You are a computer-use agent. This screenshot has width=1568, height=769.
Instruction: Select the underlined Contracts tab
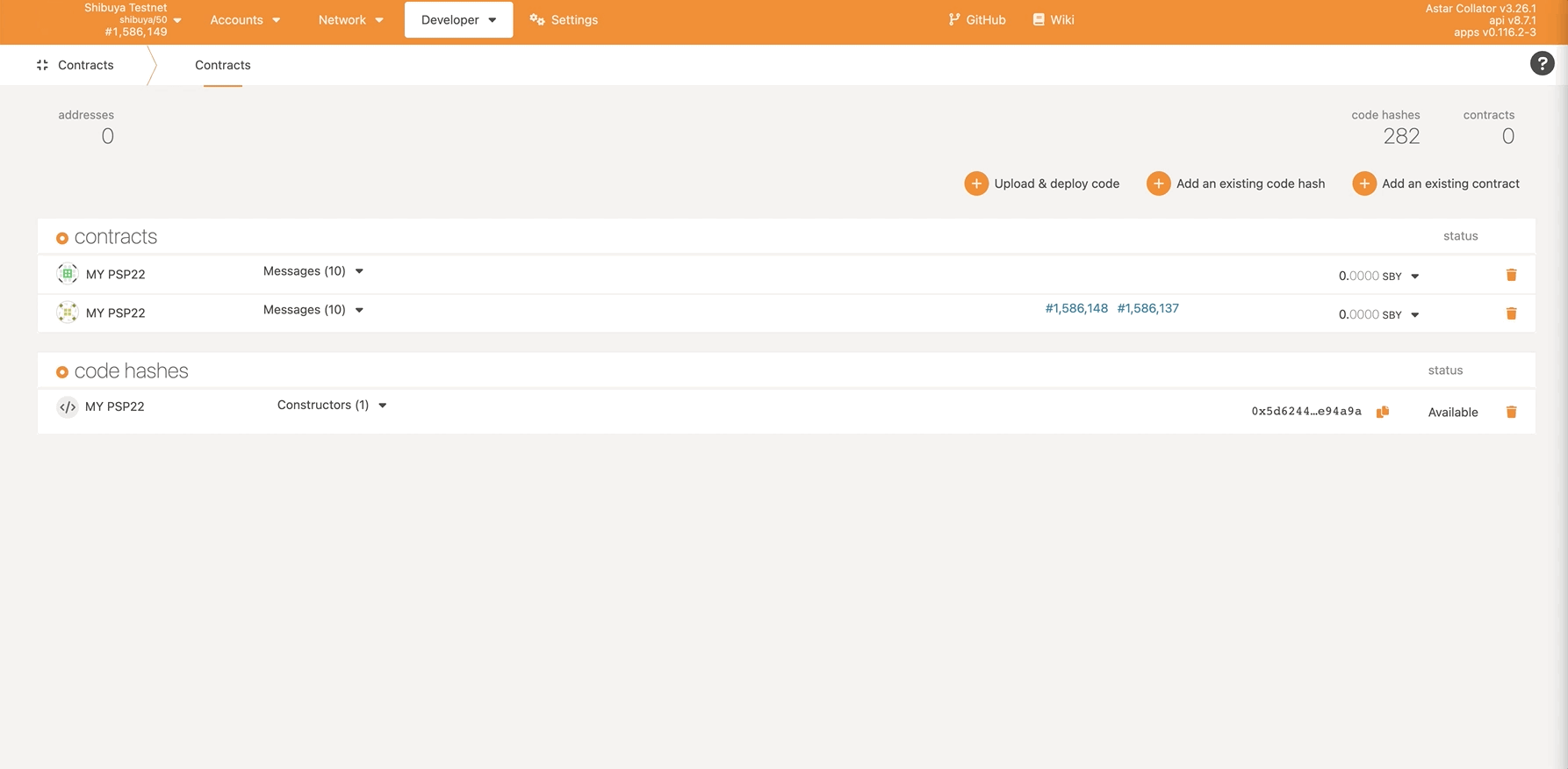[223, 65]
